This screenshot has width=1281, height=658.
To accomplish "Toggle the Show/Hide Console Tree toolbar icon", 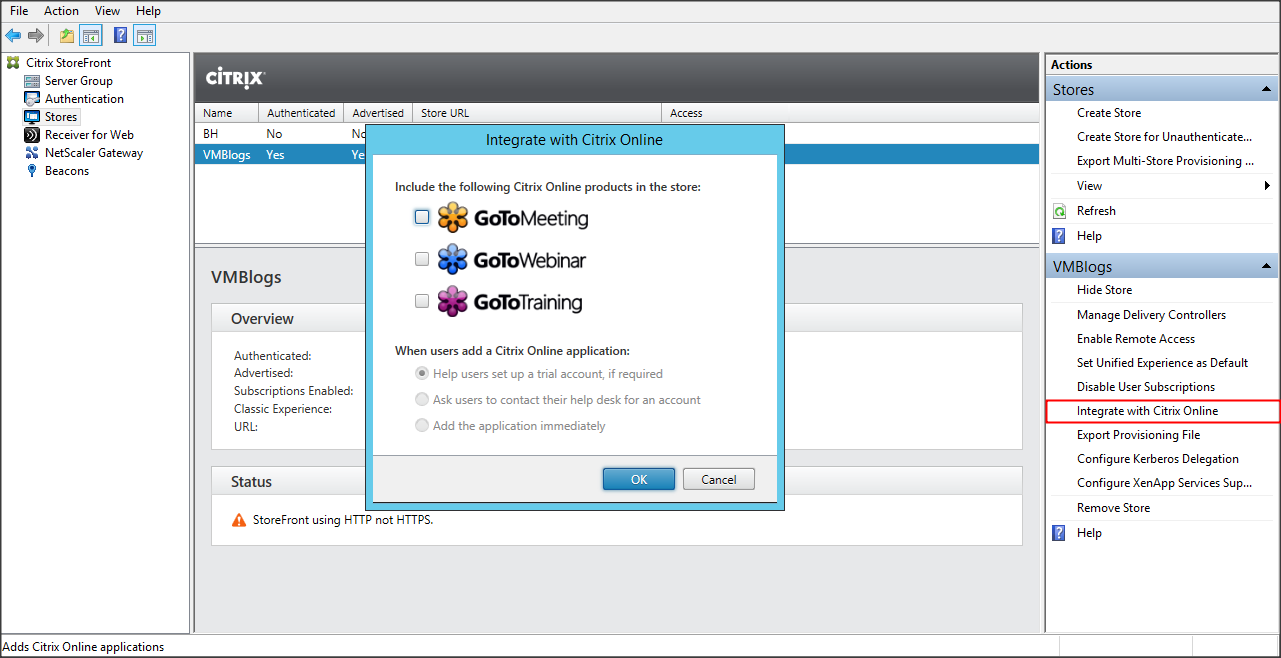I will (91, 36).
